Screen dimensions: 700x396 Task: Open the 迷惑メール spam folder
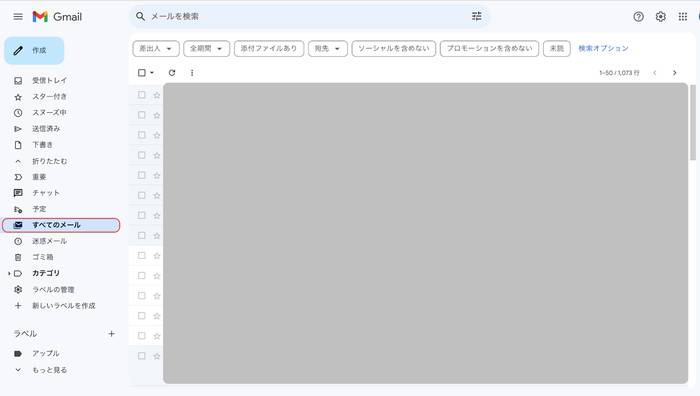49,241
